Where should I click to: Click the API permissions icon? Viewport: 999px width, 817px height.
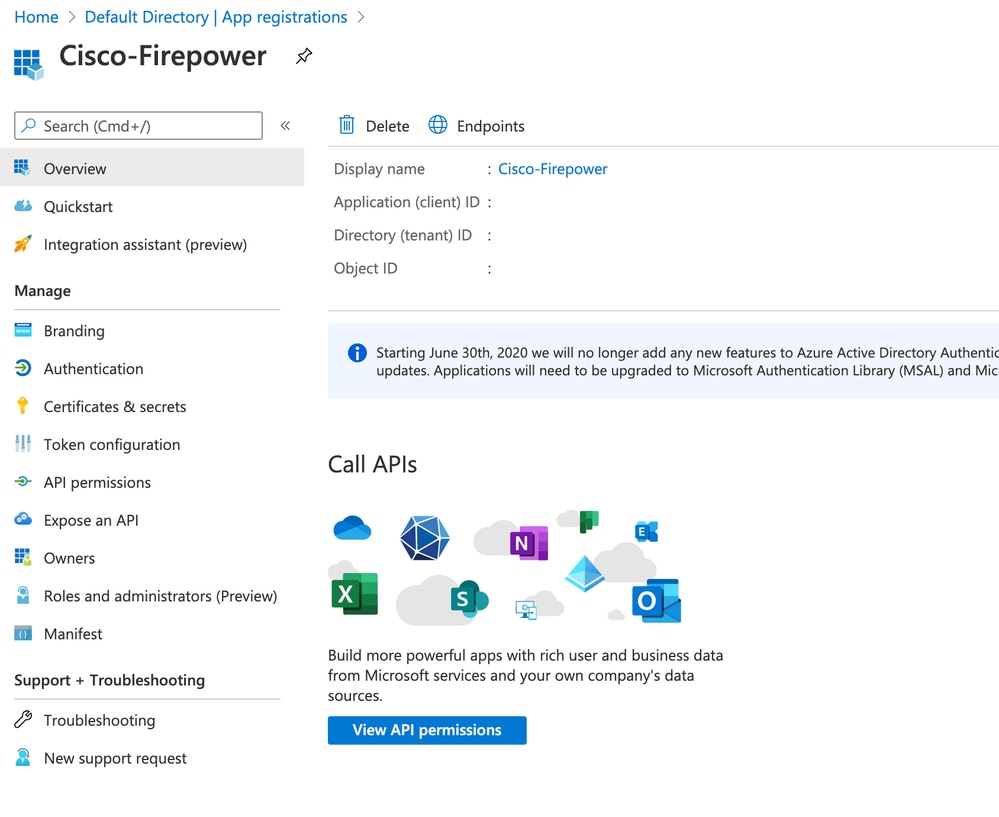tap(23, 482)
